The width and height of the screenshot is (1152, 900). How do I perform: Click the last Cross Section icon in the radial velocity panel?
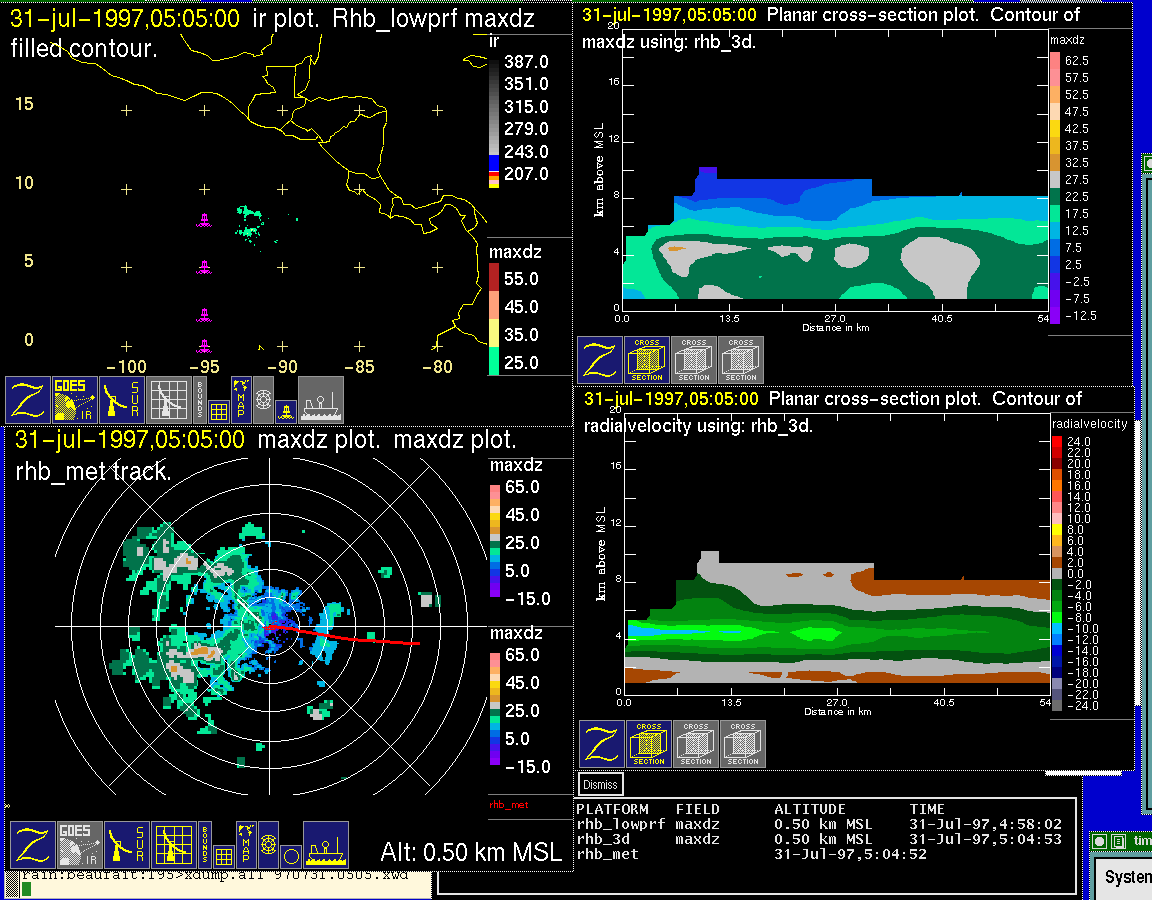743,744
